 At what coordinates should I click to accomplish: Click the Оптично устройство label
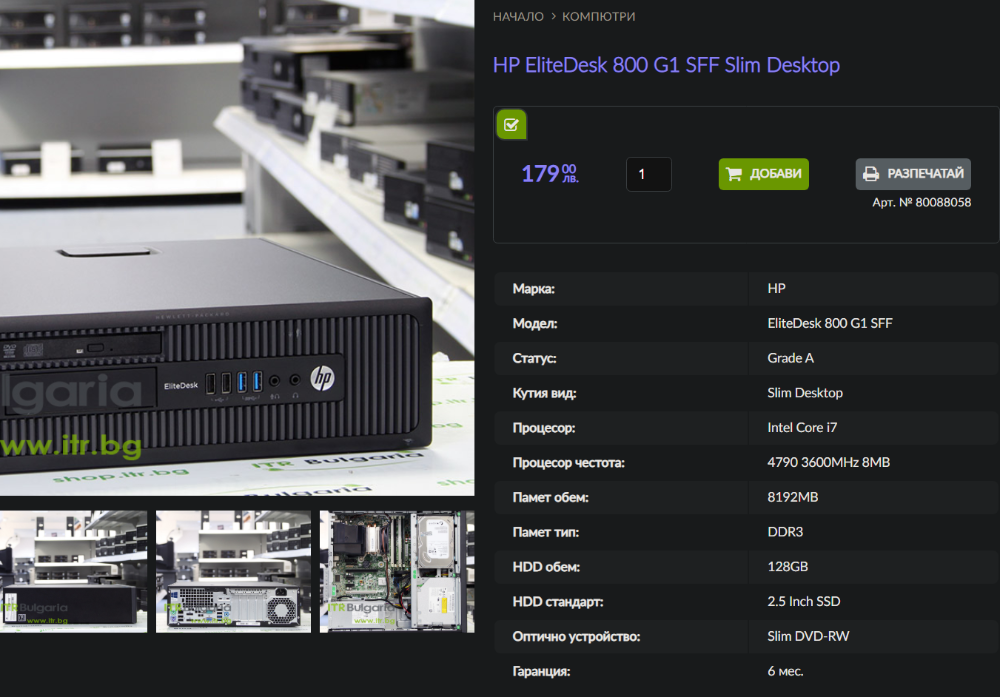click(576, 636)
